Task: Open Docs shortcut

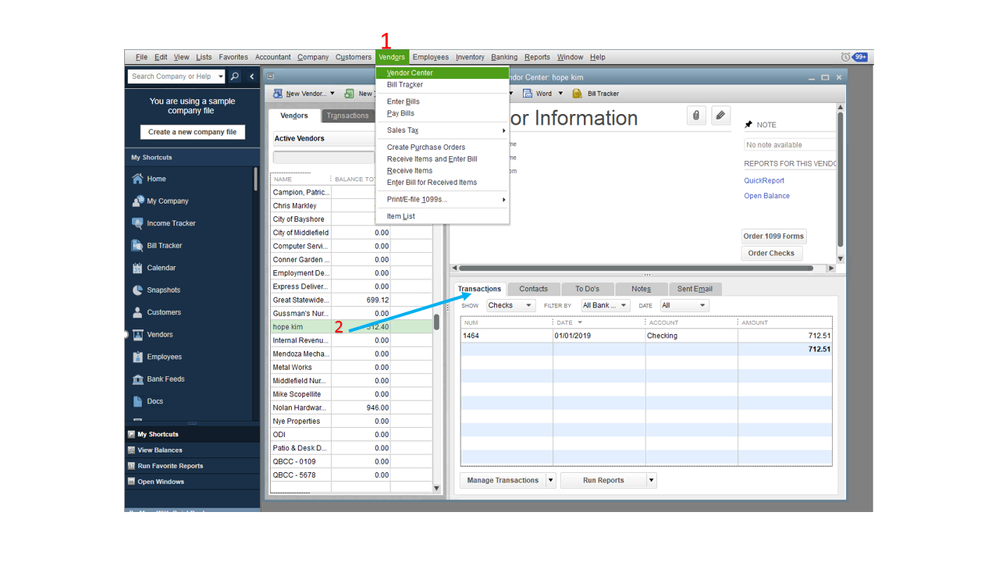Action: pos(154,401)
